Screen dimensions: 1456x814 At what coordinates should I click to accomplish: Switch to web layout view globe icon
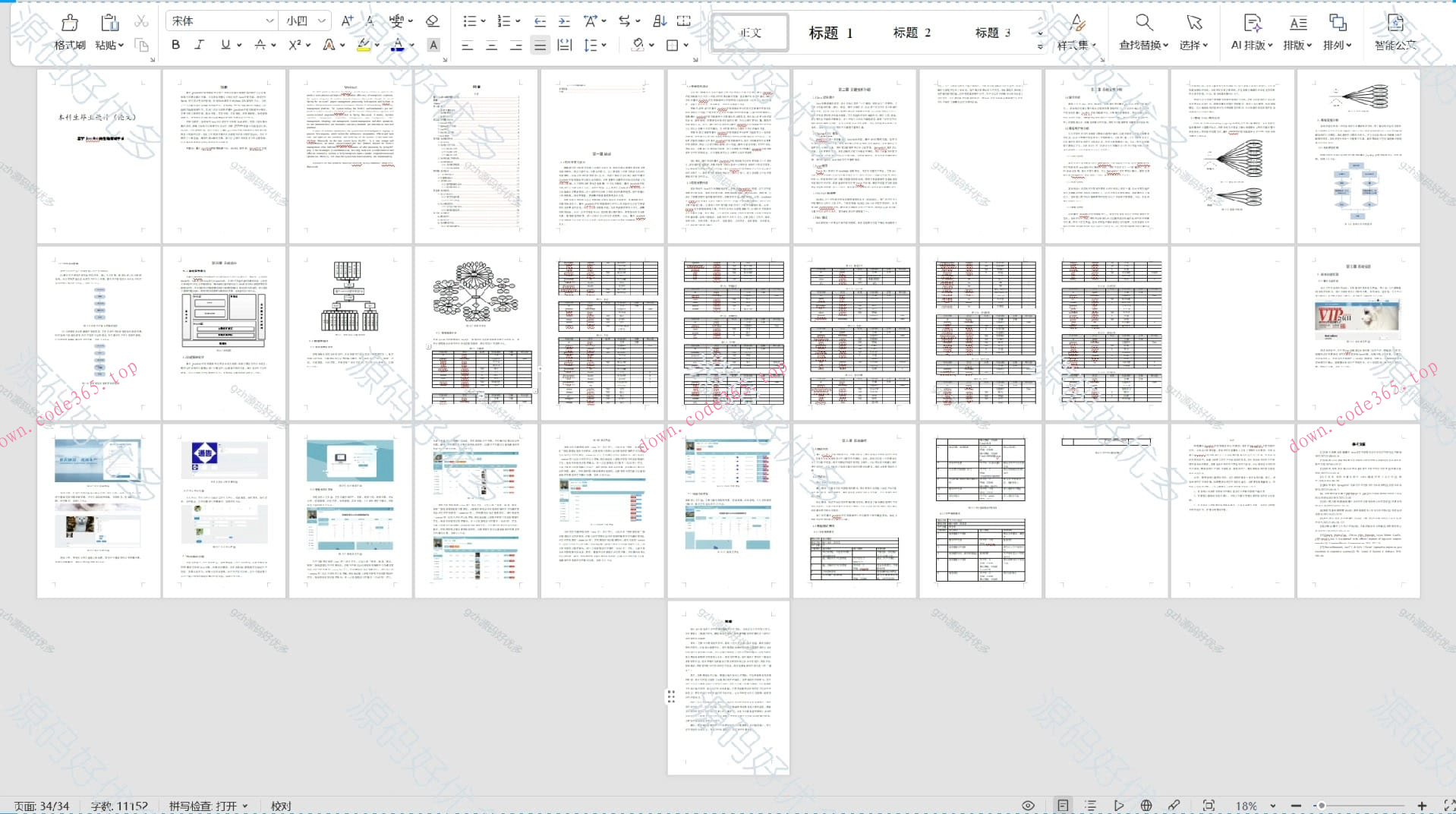[1146, 806]
